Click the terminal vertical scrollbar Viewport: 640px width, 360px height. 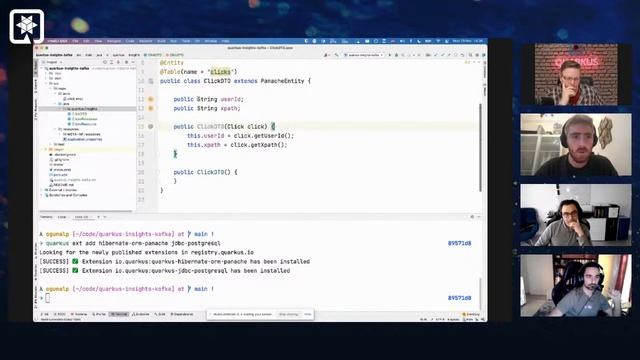[x=480, y=293]
